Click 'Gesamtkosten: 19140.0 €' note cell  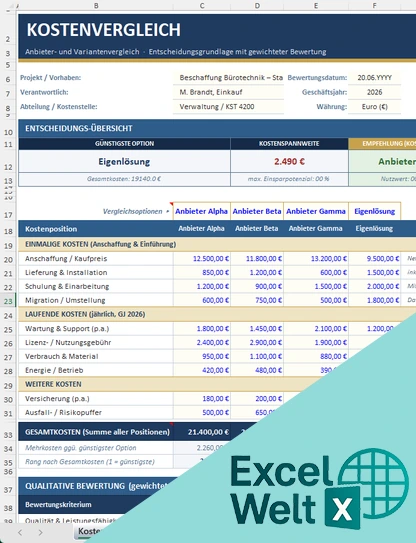(124, 179)
